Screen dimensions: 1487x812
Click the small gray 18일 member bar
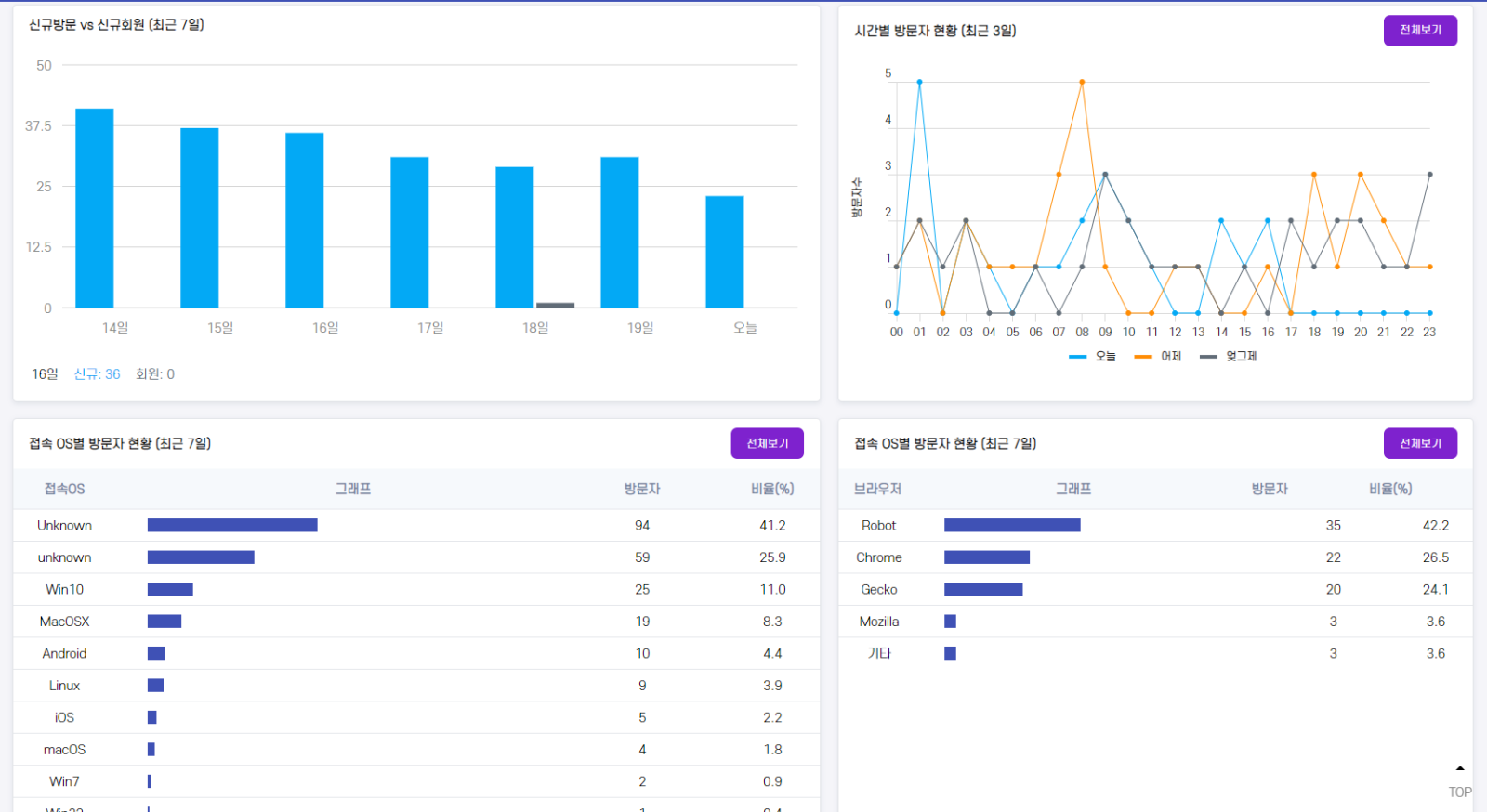coord(555,305)
